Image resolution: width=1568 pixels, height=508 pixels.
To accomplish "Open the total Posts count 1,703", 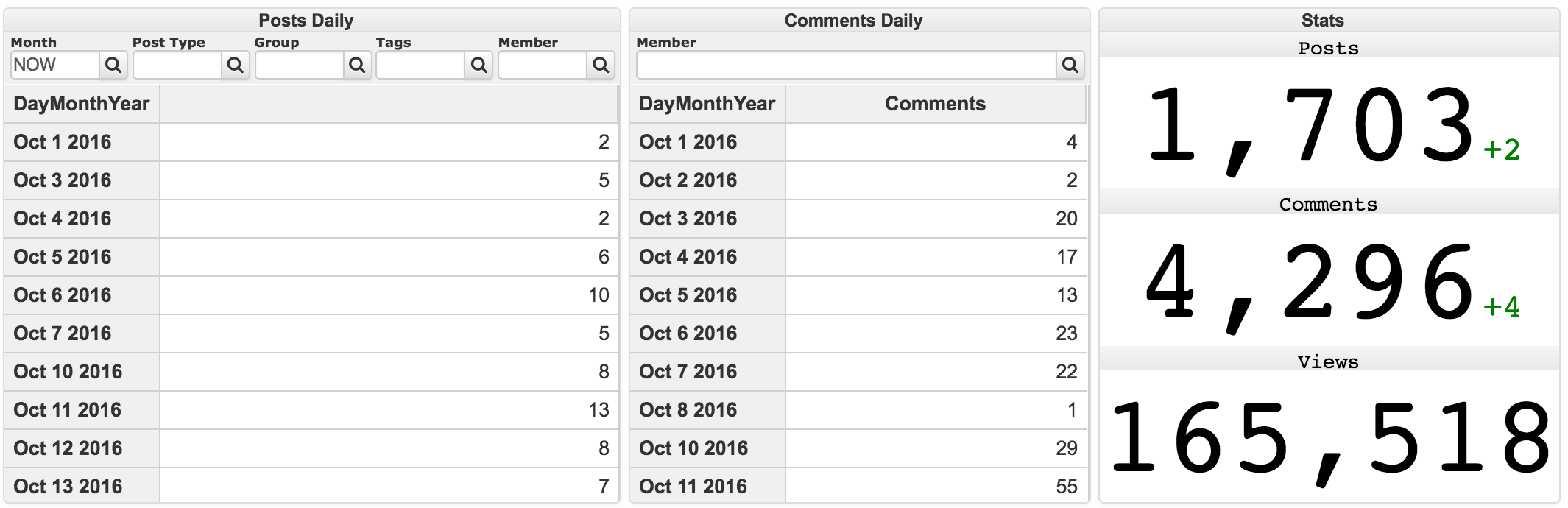I will pos(1310,125).
